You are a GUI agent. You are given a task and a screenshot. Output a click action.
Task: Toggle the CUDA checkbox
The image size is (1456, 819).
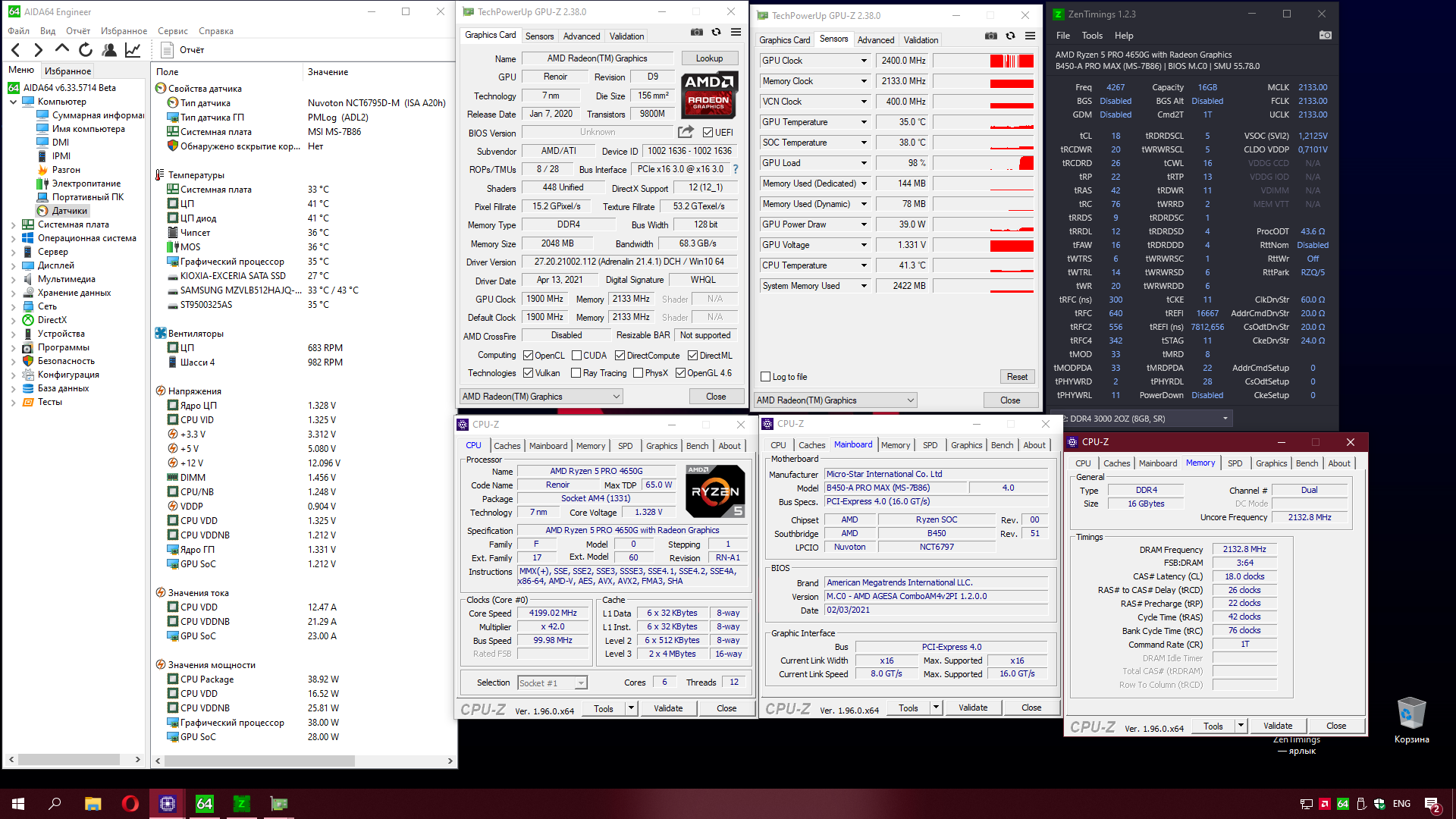[576, 355]
